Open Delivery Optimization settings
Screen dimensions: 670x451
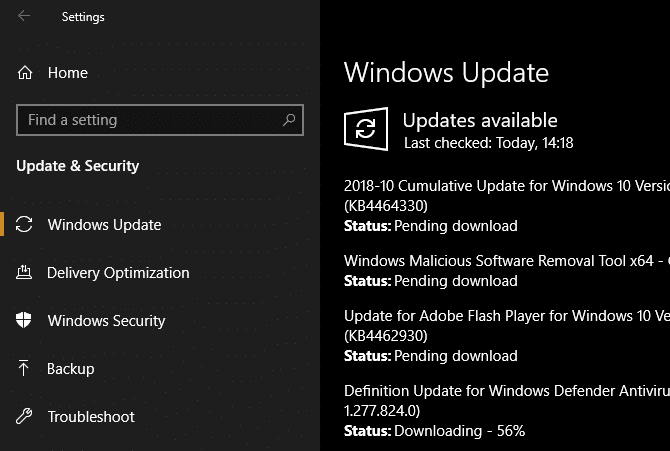pyautogui.click(x=118, y=273)
